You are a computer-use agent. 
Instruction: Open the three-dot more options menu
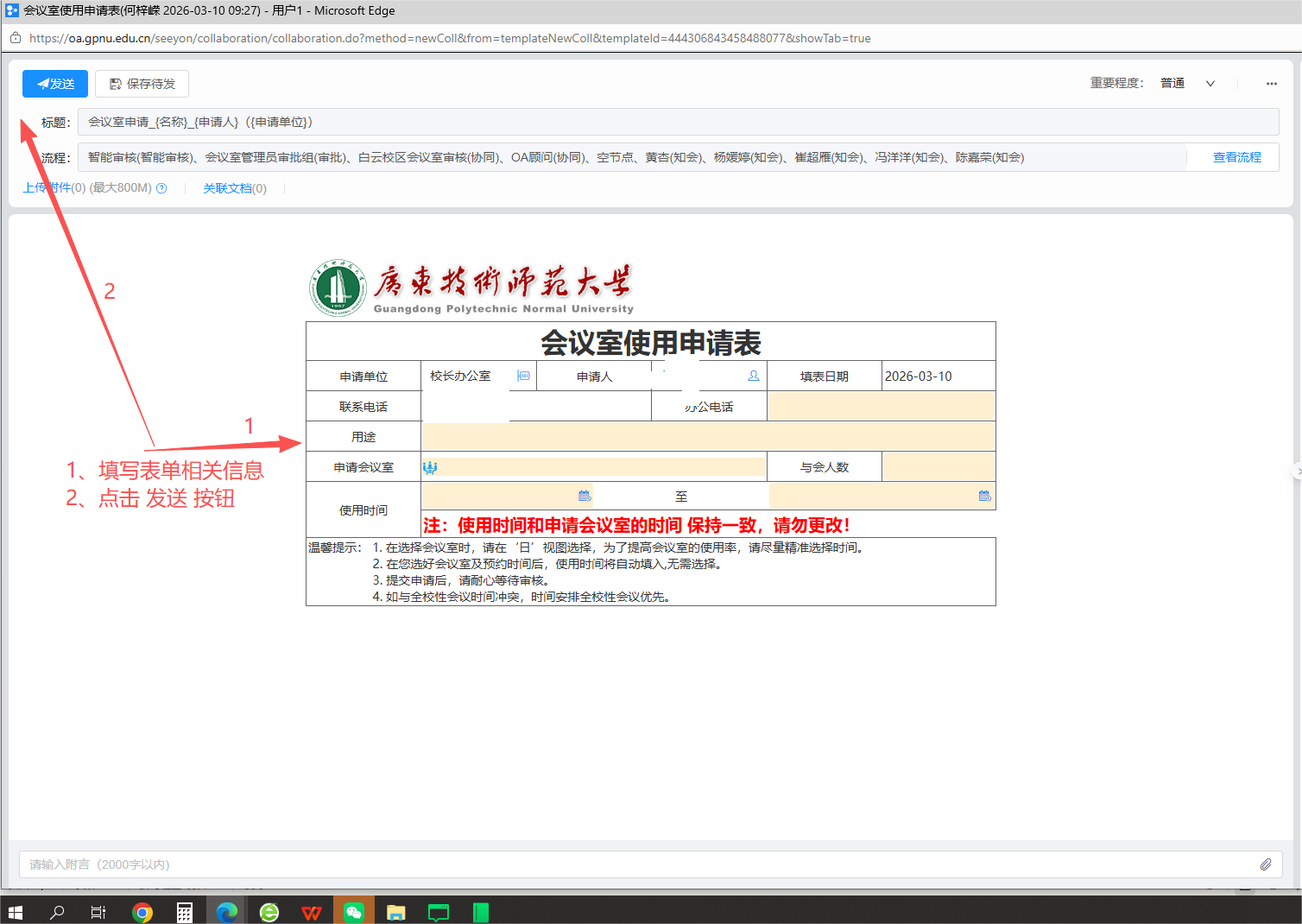coord(1271,84)
